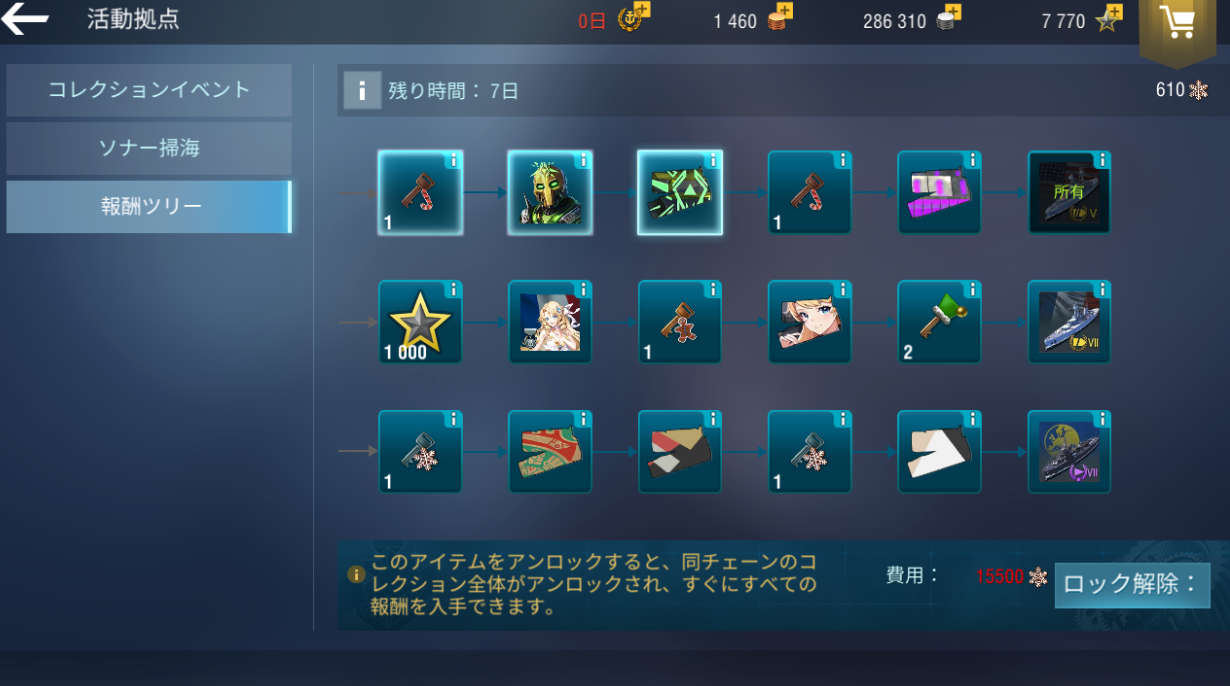Open the 1 000 star reward tile

click(420, 322)
